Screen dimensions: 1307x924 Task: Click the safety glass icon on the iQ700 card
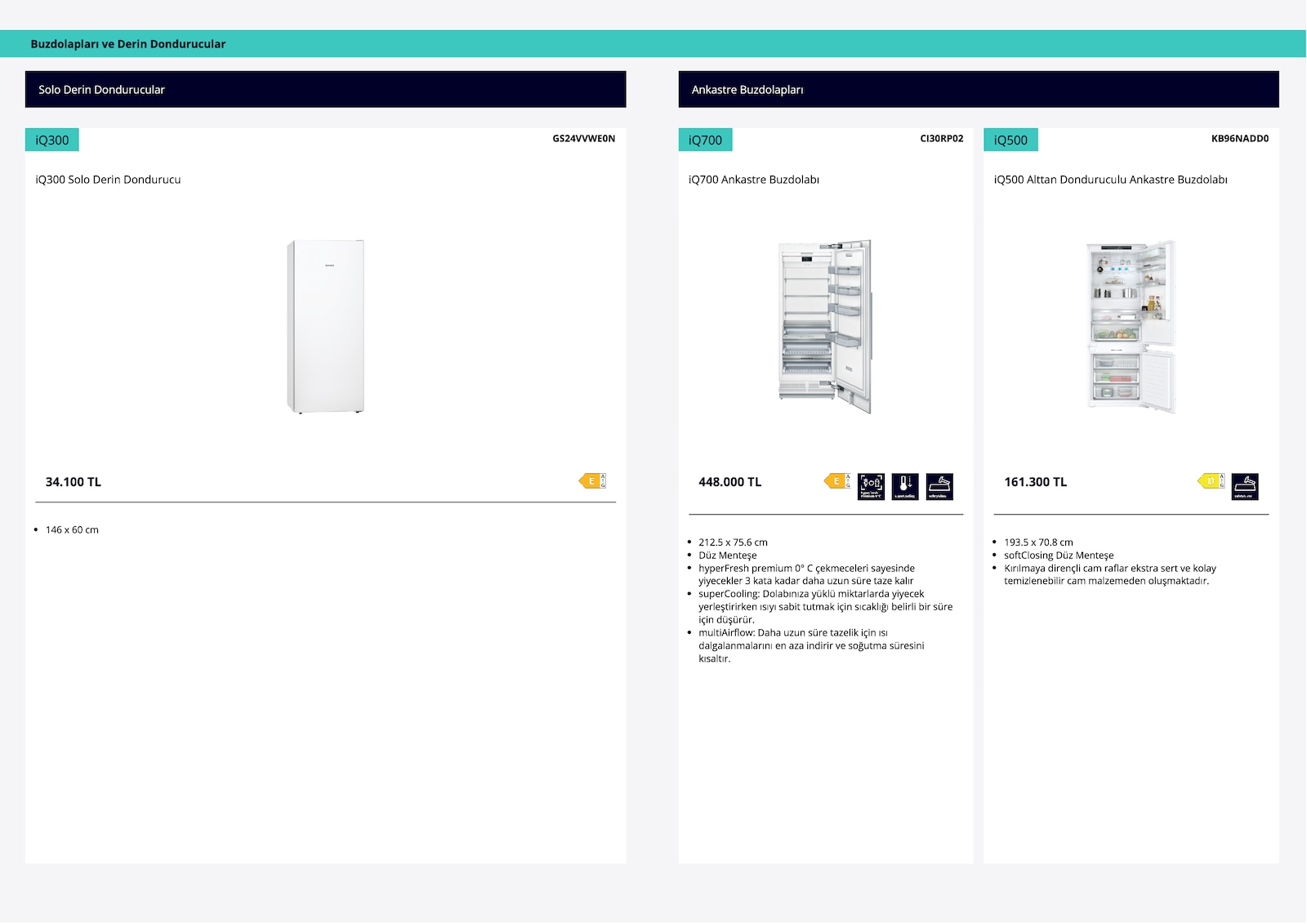pyautogui.click(x=939, y=486)
